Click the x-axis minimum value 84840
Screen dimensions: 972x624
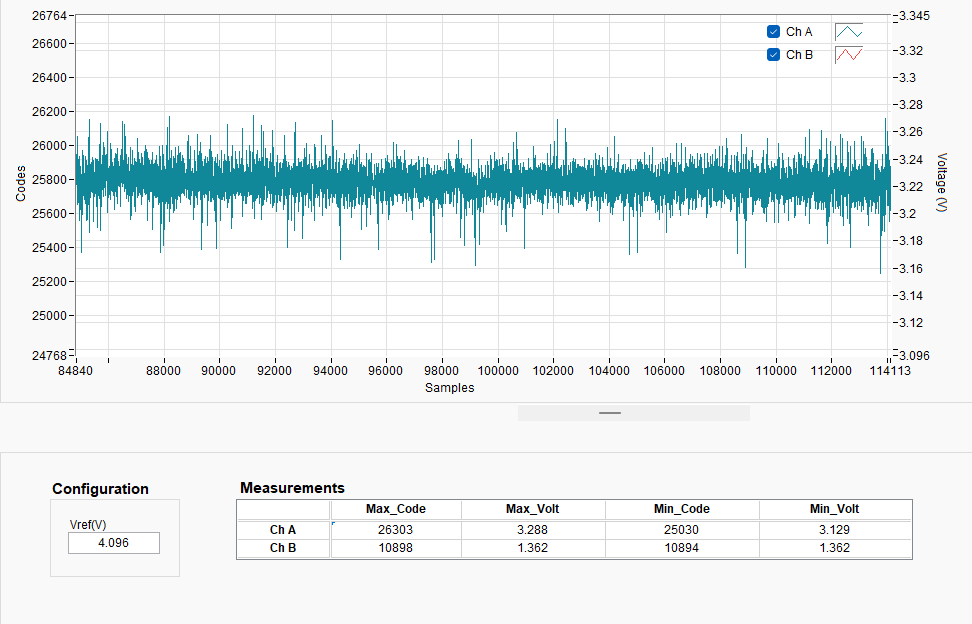pyautogui.click(x=75, y=371)
